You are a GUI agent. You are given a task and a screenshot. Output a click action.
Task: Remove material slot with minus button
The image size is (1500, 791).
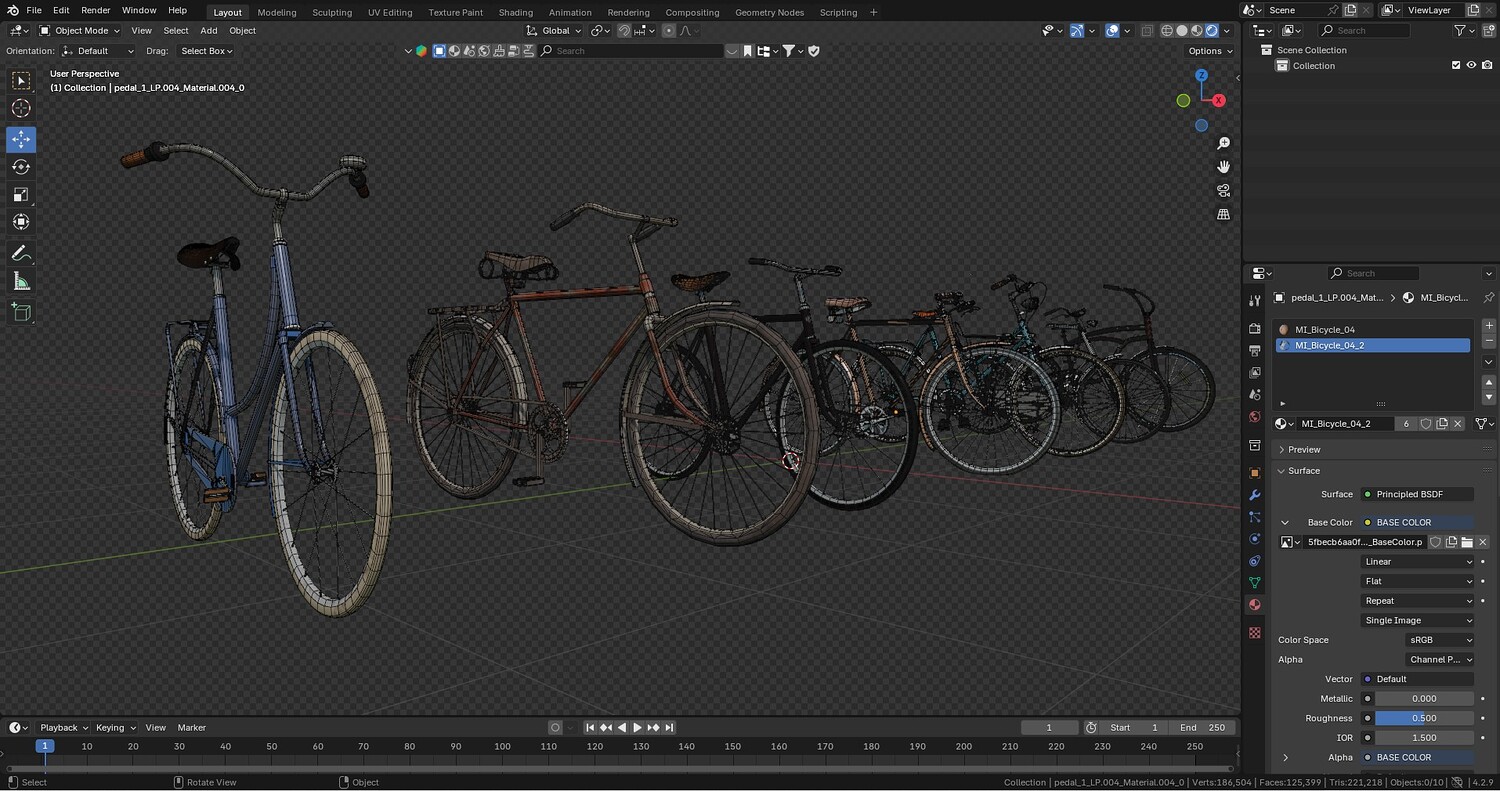[x=1489, y=341]
